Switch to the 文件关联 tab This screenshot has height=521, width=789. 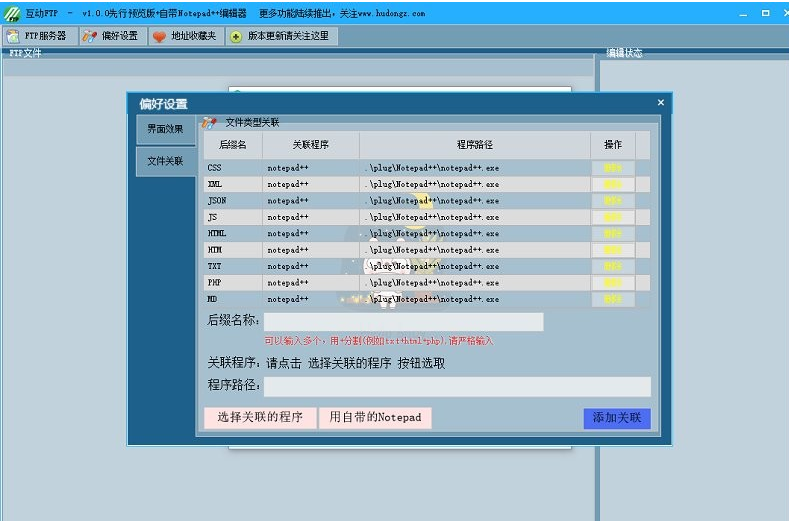point(166,161)
